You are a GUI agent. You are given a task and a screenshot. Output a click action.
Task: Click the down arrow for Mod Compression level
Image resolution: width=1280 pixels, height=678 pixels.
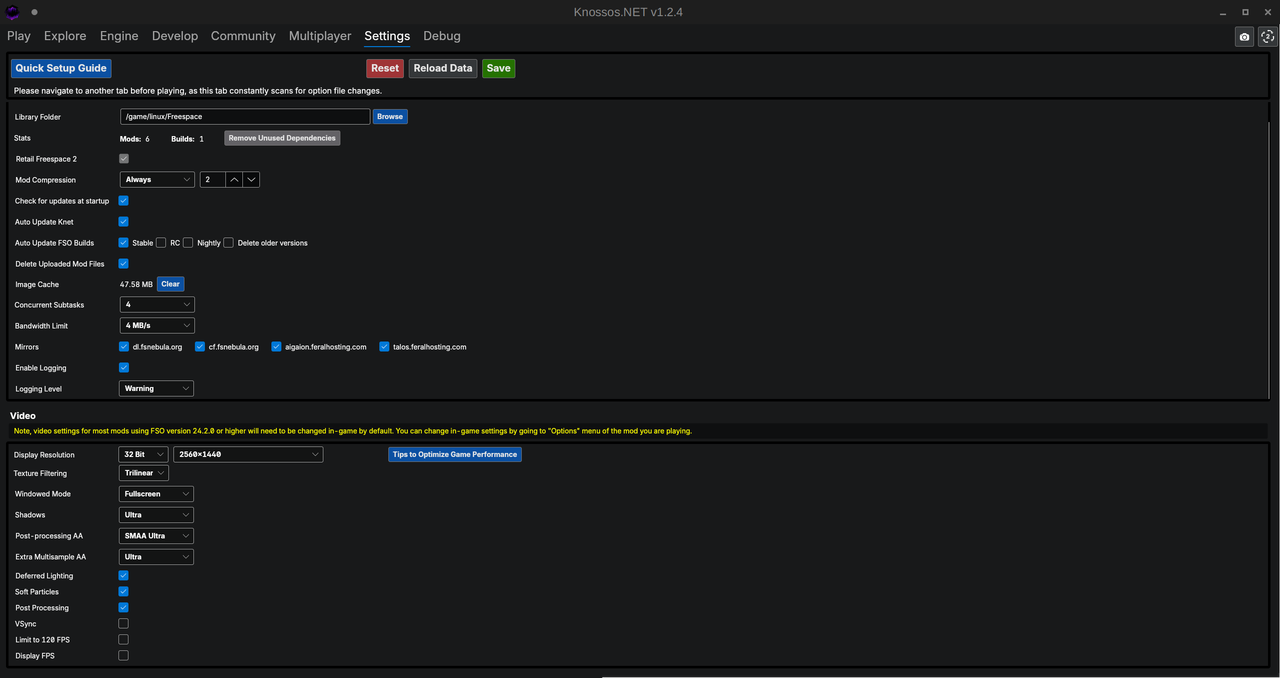(x=251, y=180)
